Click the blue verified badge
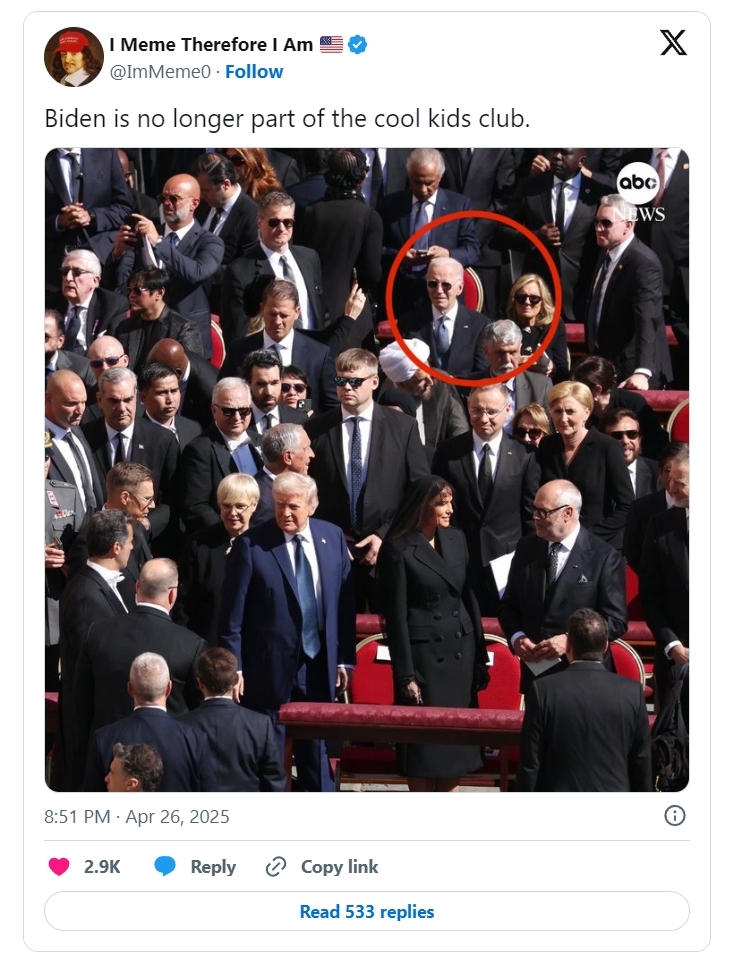 click(x=357, y=44)
